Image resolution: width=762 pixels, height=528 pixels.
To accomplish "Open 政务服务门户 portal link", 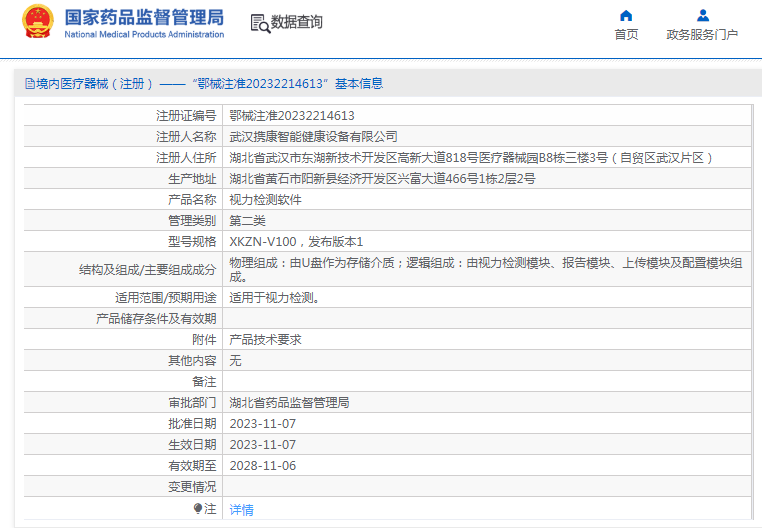I will (702, 35).
